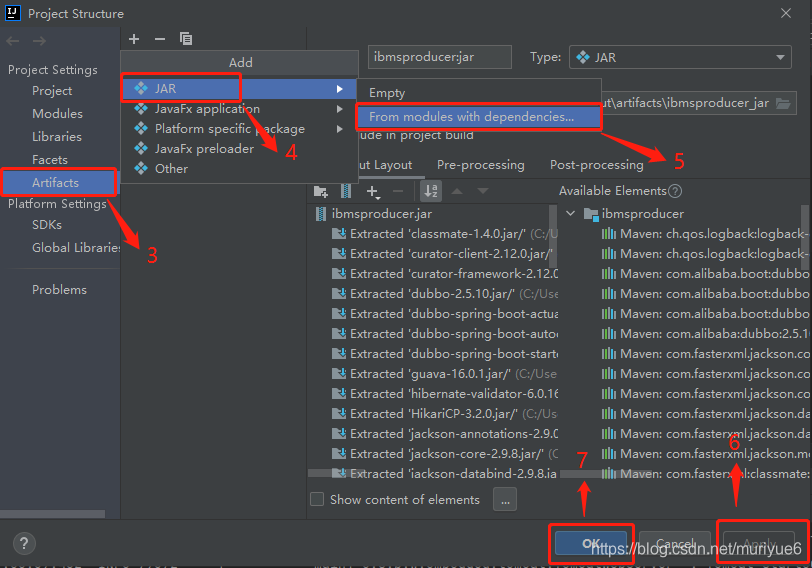Expand the JAR submenu arrow

pyautogui.click(x=339, y=89)
